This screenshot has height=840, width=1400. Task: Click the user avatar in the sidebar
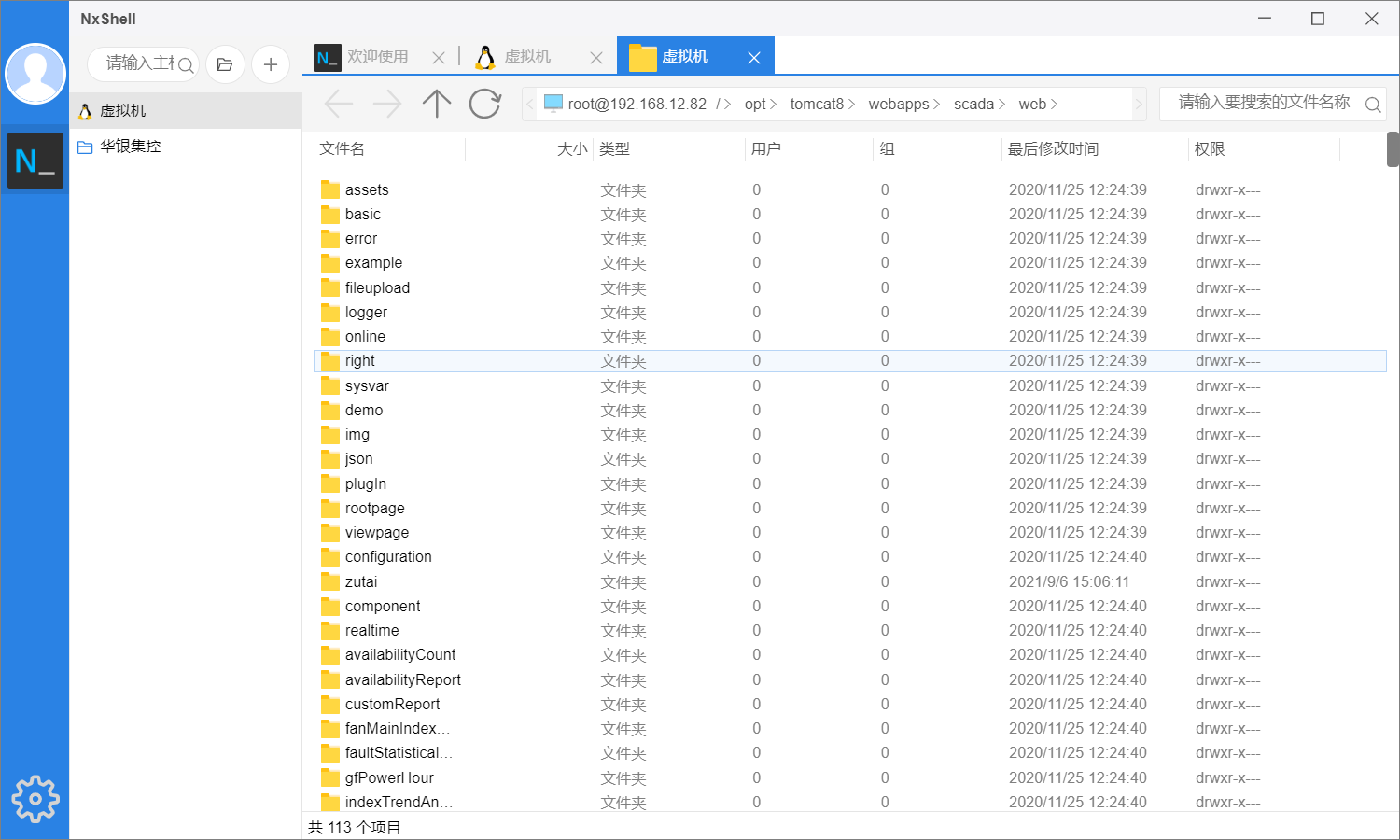click(x=35, y=73)
